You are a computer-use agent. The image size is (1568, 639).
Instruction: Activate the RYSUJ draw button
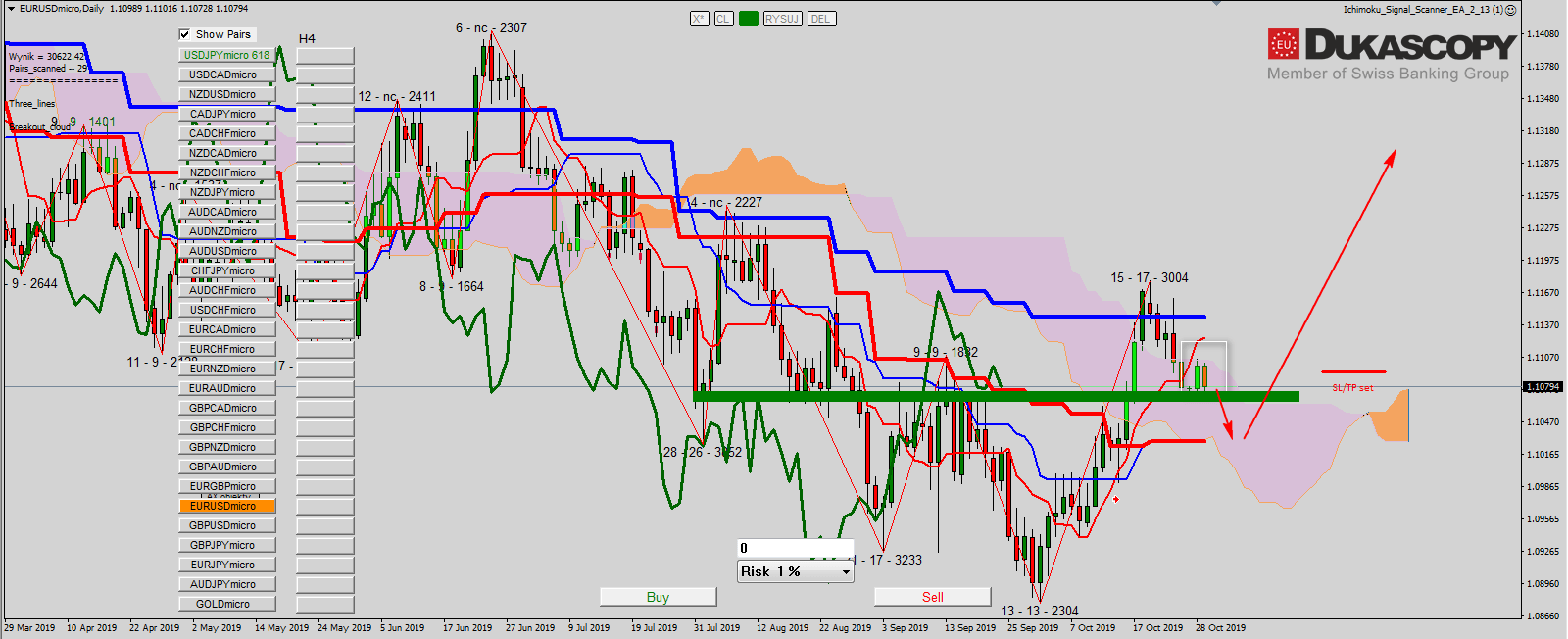pos(782,19)
